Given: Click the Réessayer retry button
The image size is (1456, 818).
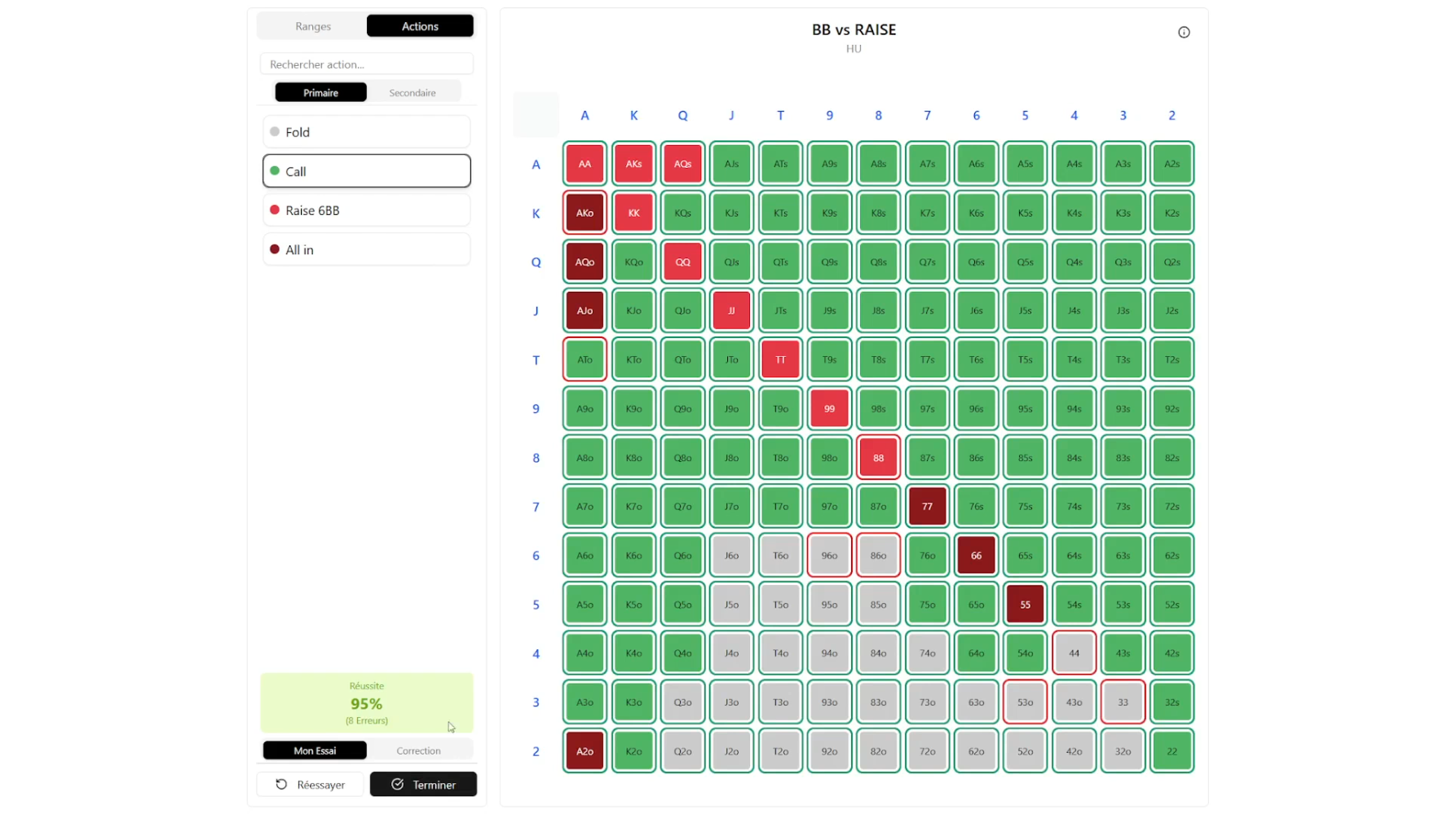Looking at the screenshot, I should 311,785.
